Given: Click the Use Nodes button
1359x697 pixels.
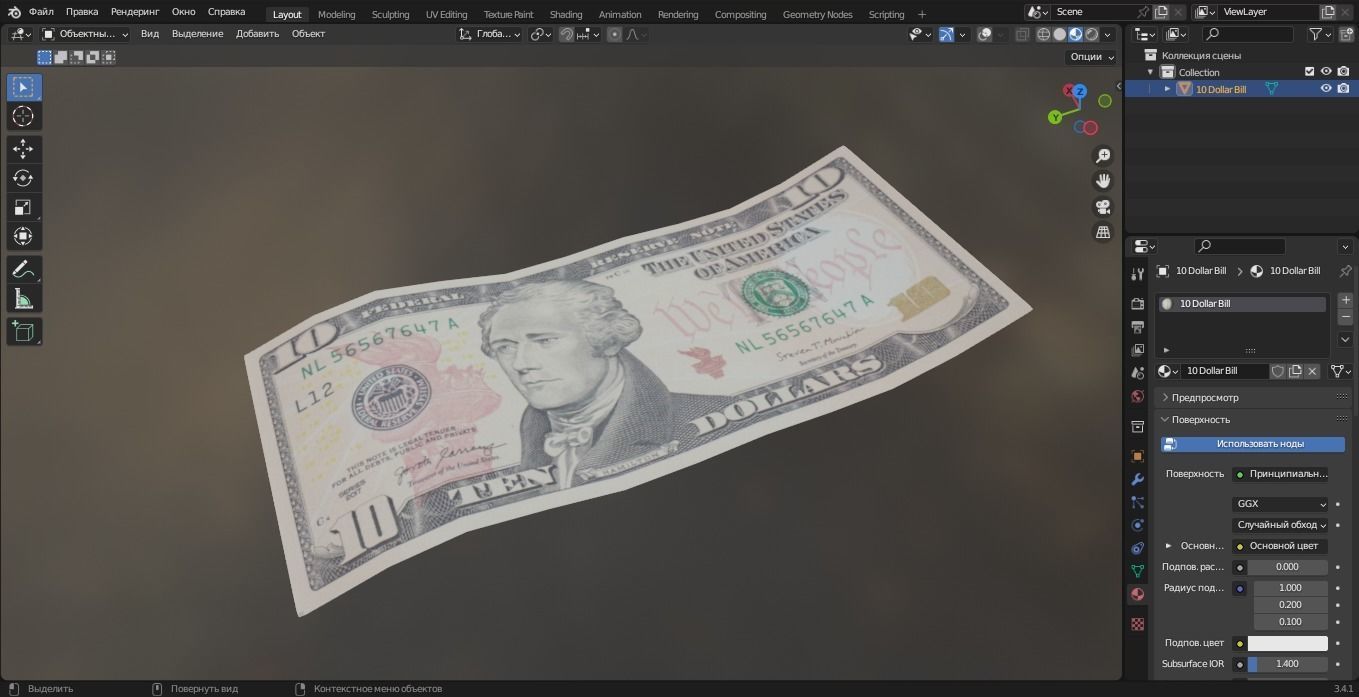Looking at the screenshot, I should [1253, 444].
